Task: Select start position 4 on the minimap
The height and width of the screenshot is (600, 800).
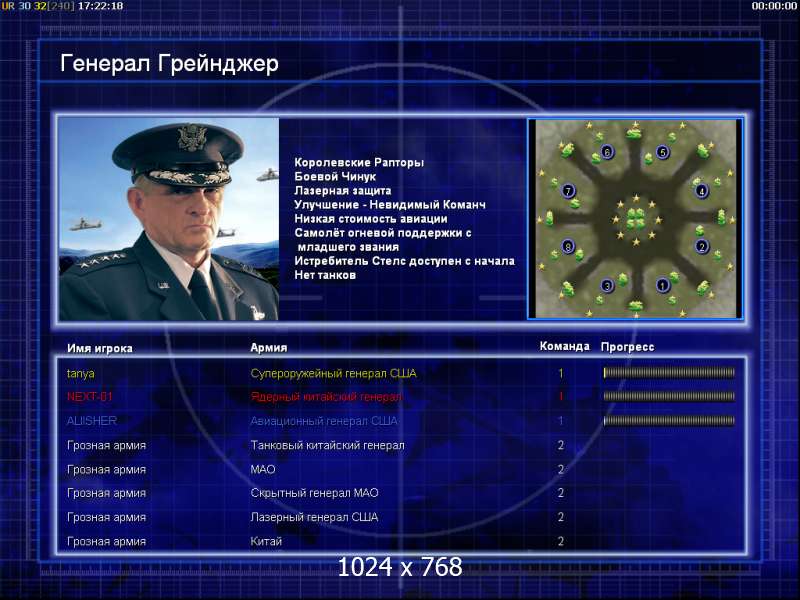Action: tap(702, 191)
